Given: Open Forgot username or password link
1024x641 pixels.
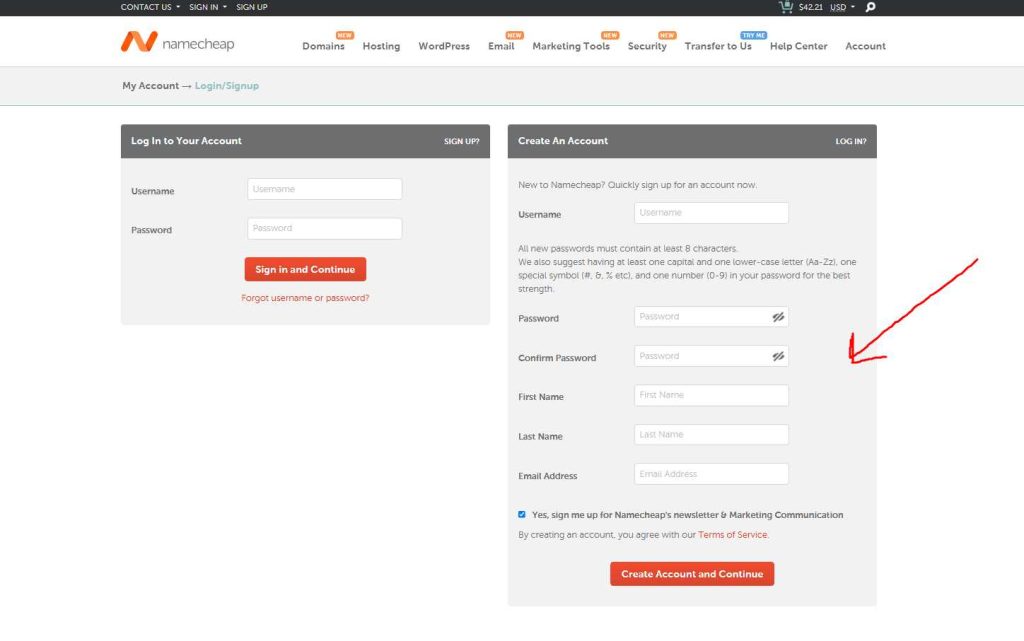Looking at the screenshot, I should coord(305,298).
